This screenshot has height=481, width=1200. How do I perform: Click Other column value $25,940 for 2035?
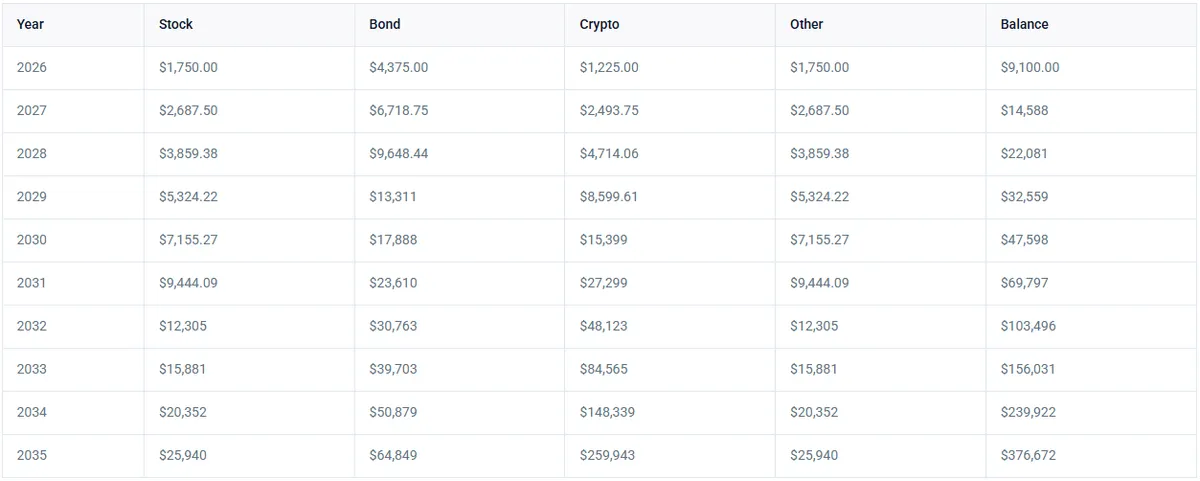814,454
